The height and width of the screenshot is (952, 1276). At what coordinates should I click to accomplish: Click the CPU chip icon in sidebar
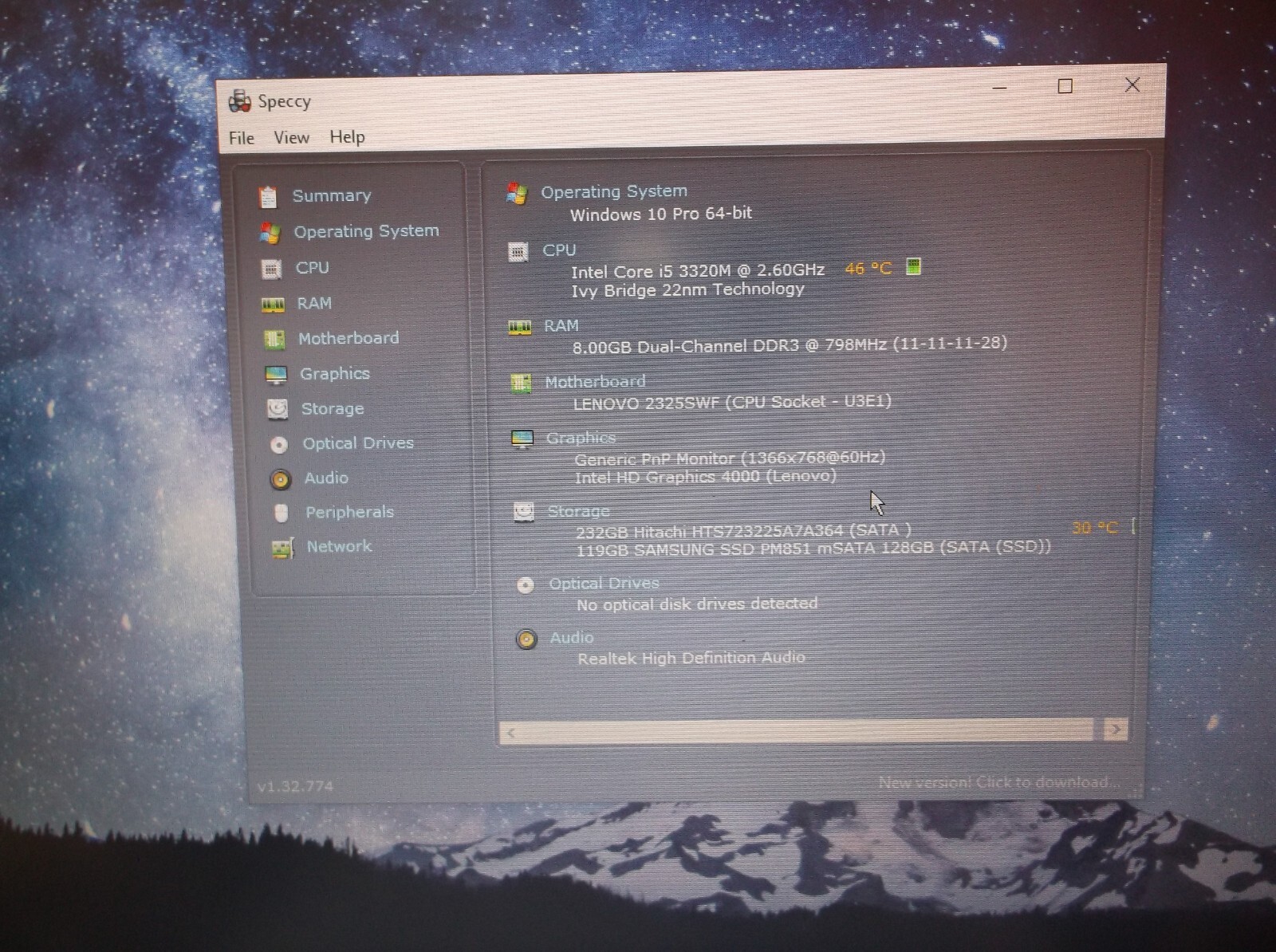(271, 269)
